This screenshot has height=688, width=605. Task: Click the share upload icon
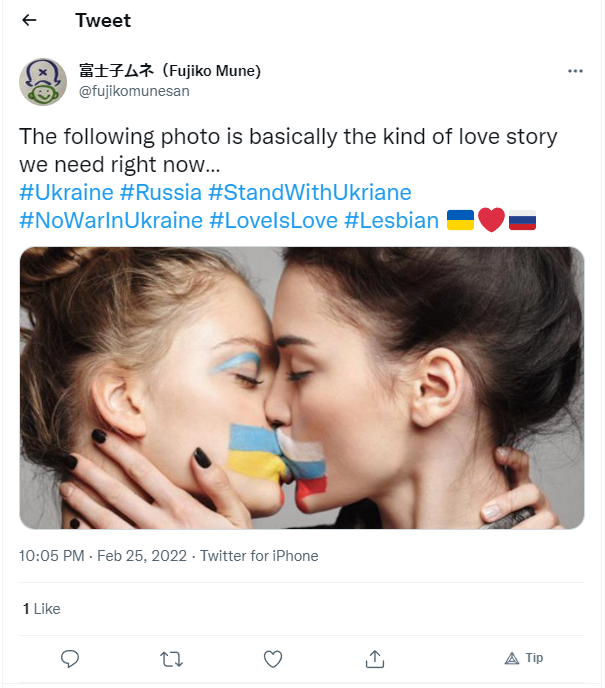pyautogui.click(x=375, y=658)
